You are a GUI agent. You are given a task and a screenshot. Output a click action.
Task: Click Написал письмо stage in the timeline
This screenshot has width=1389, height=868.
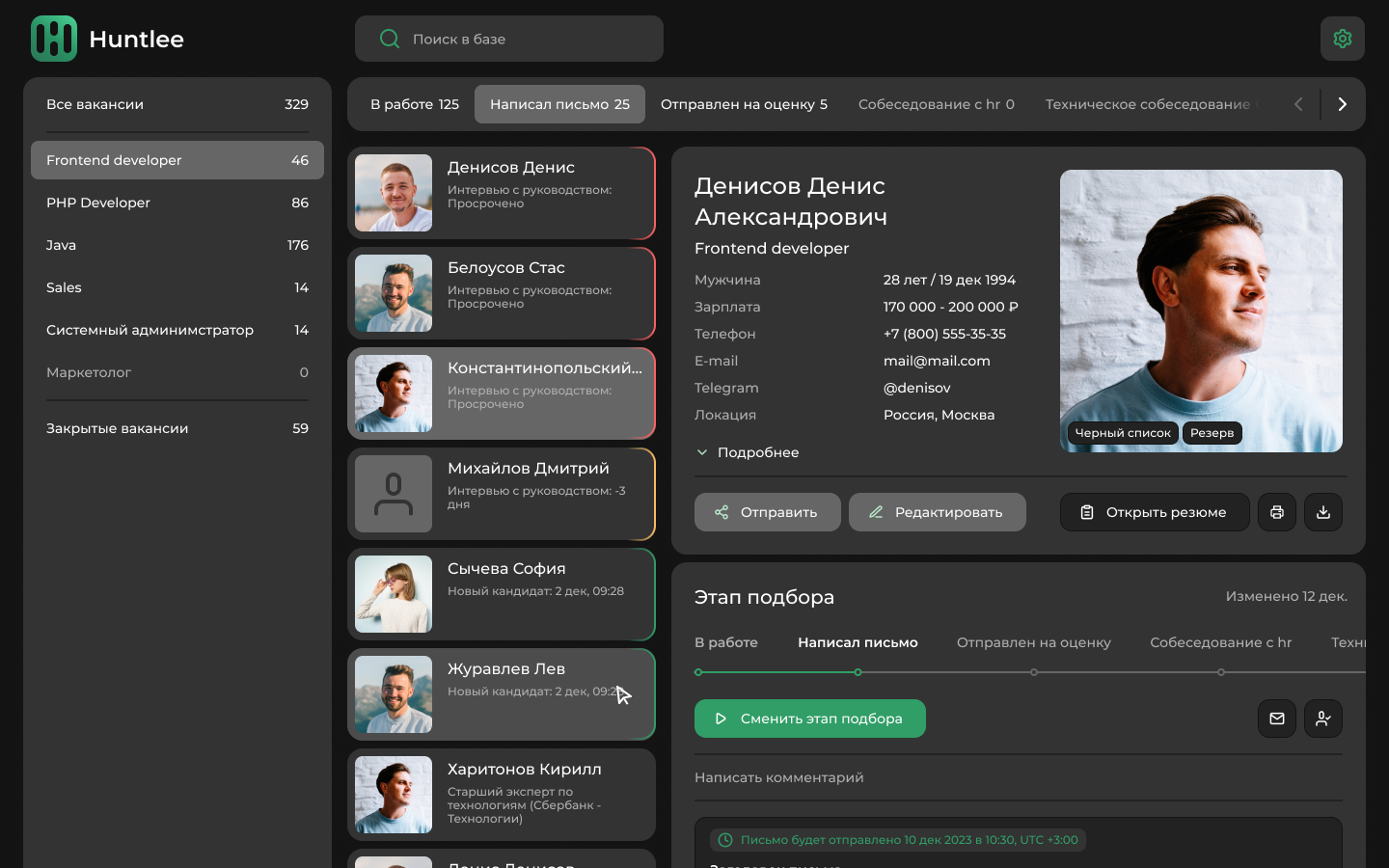click(x=858, y=642)
